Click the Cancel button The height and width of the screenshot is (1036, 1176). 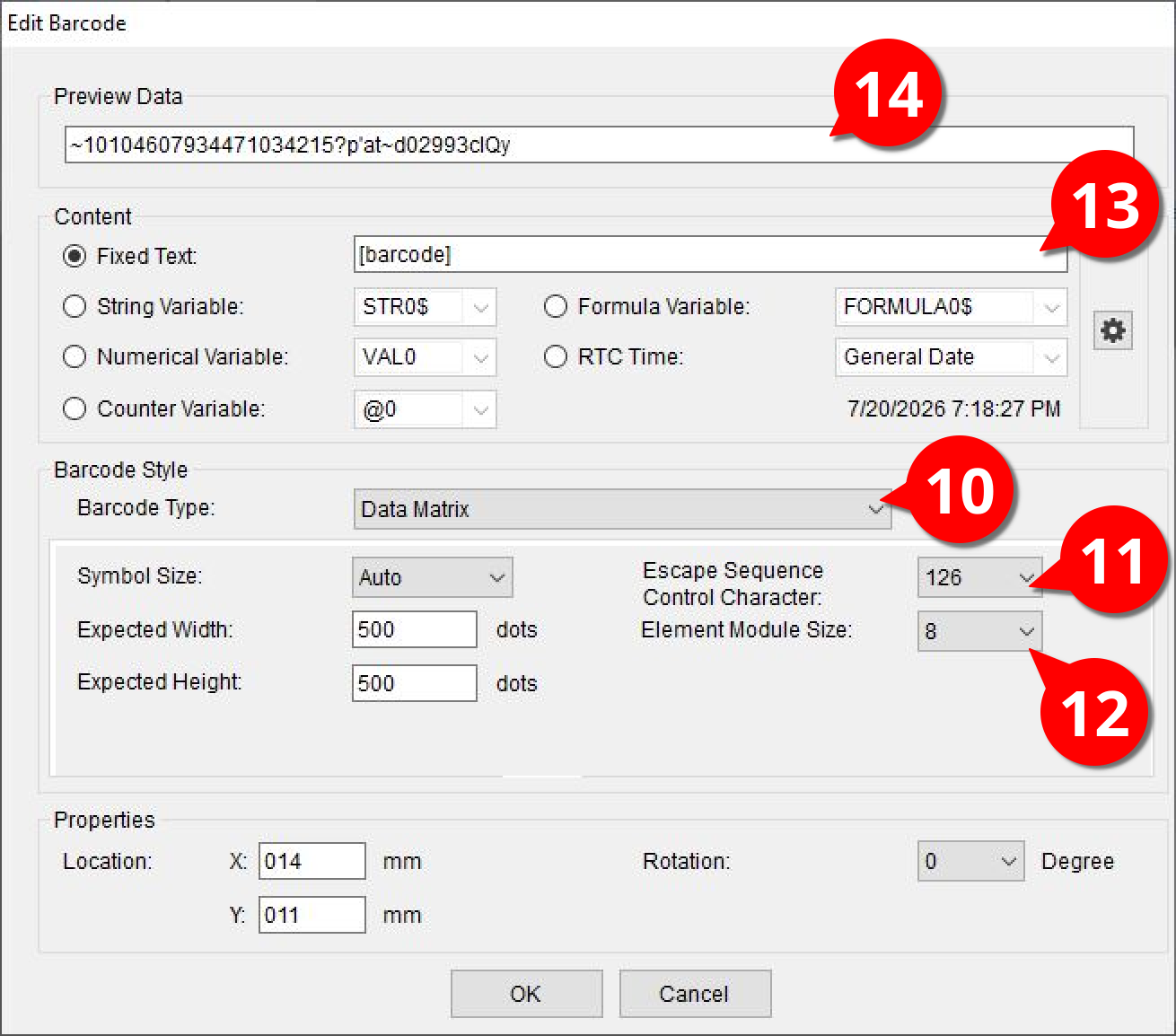pyautogui.click(x=695, y=994)
